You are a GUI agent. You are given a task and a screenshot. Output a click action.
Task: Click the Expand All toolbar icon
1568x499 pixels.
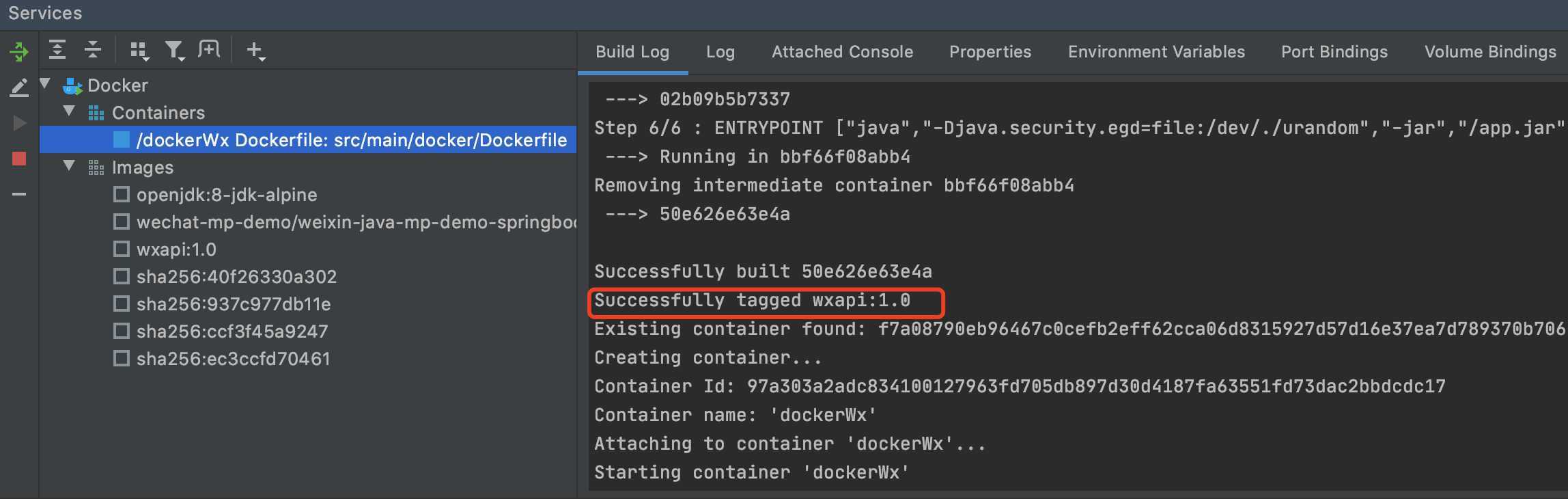(57, 50)
